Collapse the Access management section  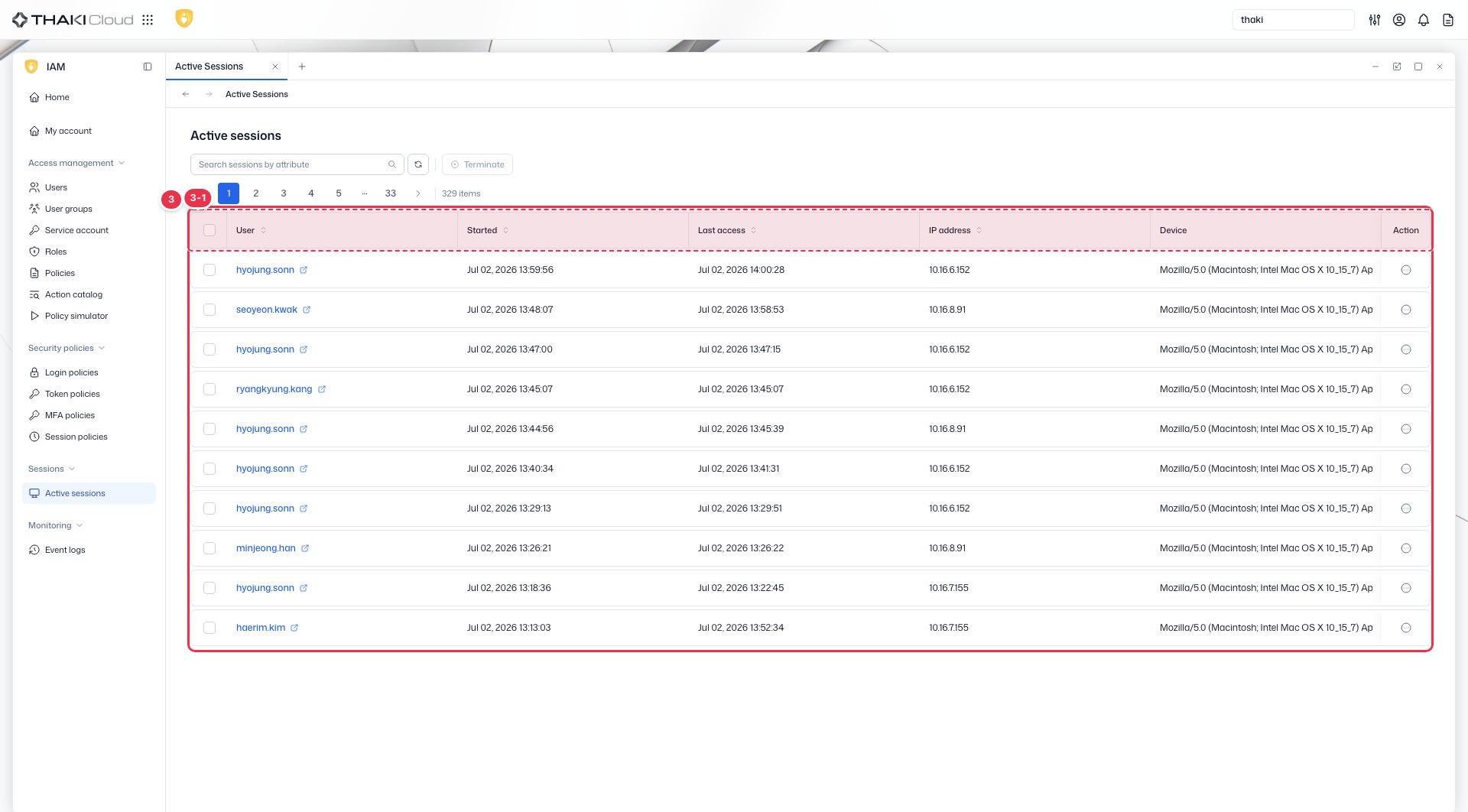[76, 163]
